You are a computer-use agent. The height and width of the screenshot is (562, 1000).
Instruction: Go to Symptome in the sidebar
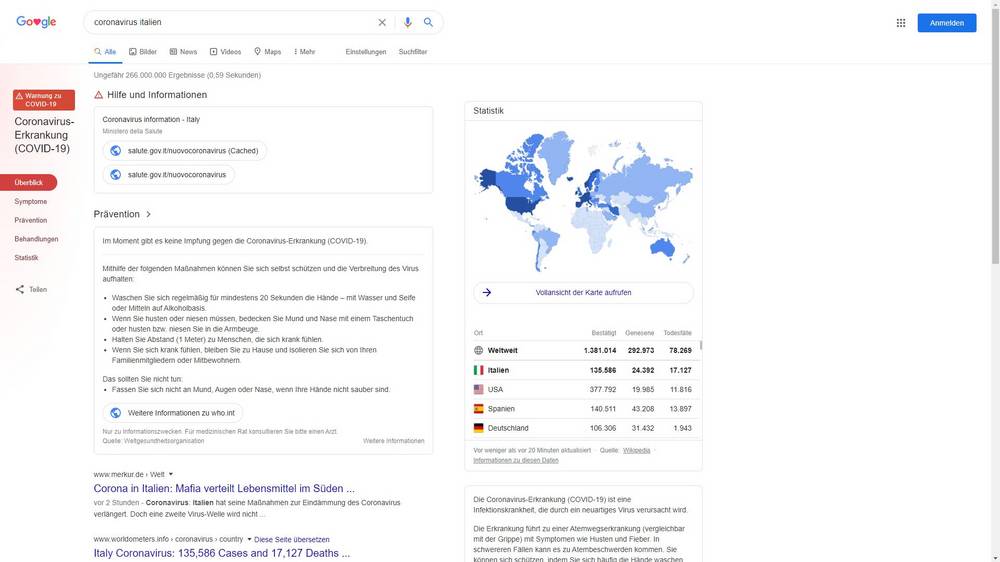[x=31, y=202]
